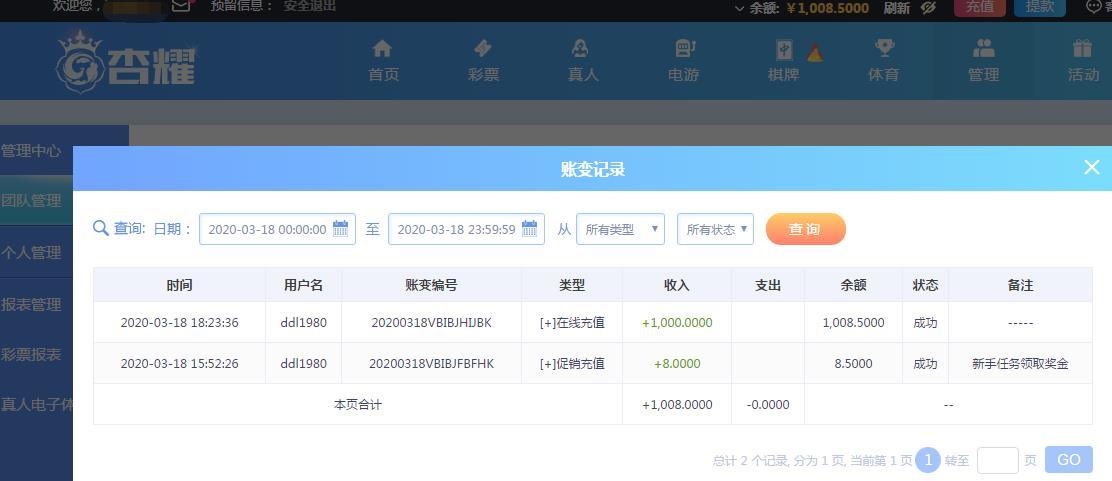This screenshot has width=1112, height=481.
Task: Expand the [+]在线充值 record row
Action: click(x=572, y=323)
